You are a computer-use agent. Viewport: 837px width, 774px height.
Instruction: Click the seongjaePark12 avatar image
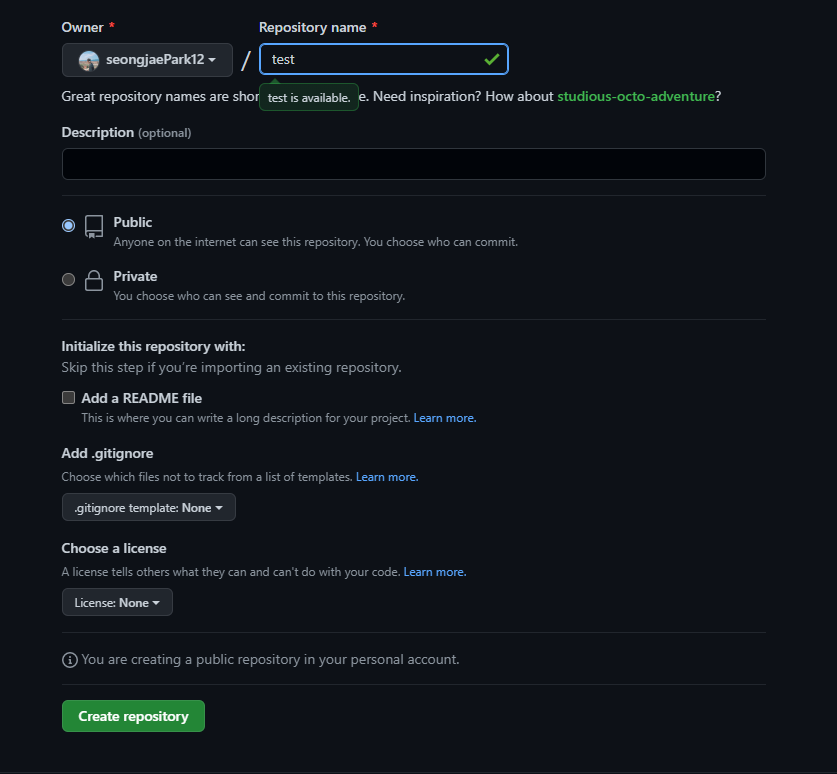click(x=89, y=60)
